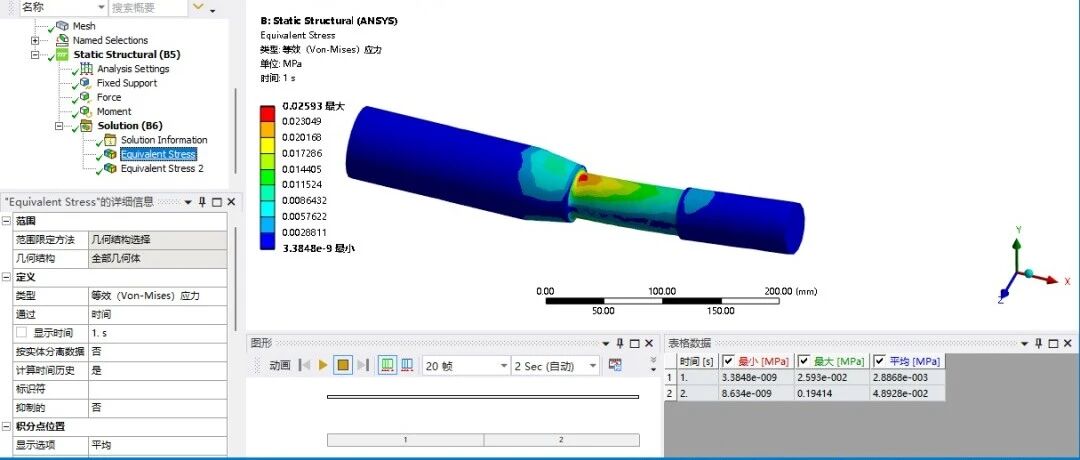The width and height of the screenshot is (1080, 460).
Task: Go to previous animation frame
Action: (304, 365)
